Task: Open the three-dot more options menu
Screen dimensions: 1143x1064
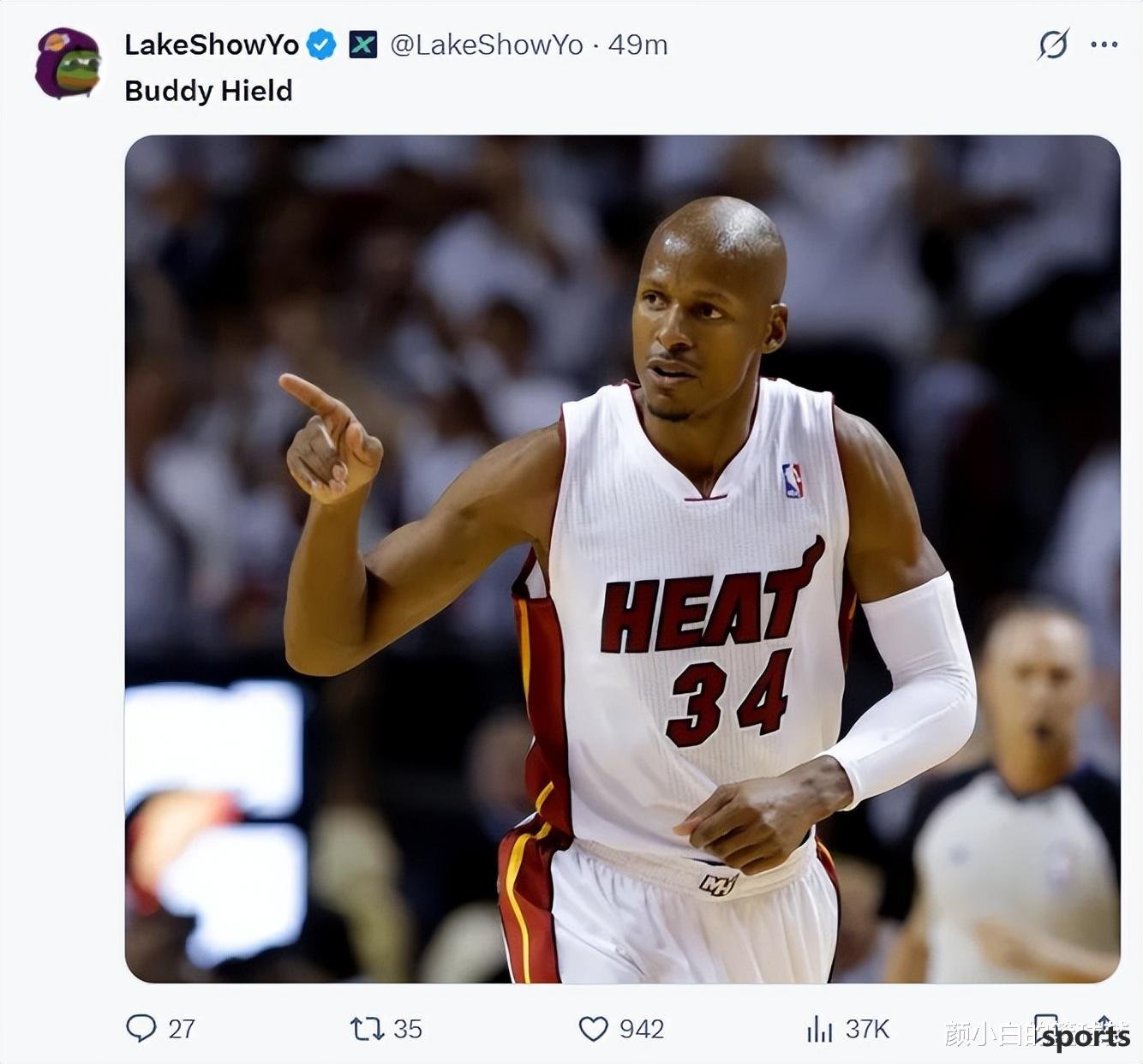Action: point(1104,45)
